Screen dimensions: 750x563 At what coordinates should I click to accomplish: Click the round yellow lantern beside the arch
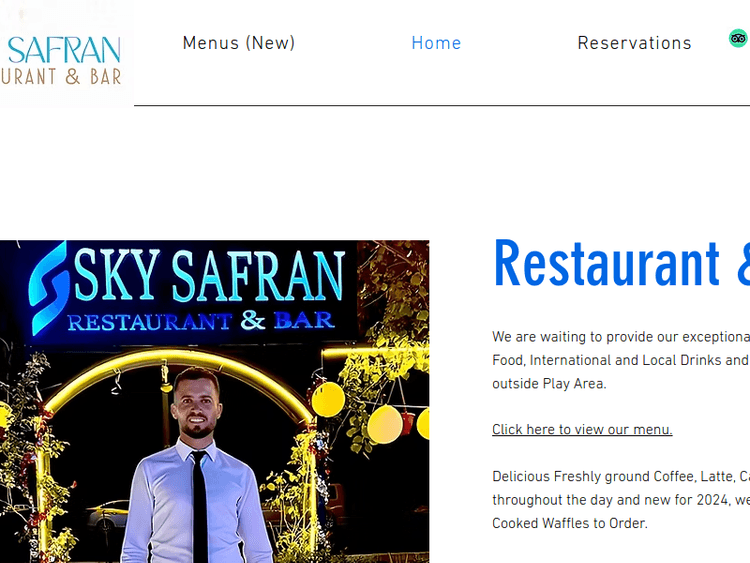pyautogui.click(x=328, y=399)
